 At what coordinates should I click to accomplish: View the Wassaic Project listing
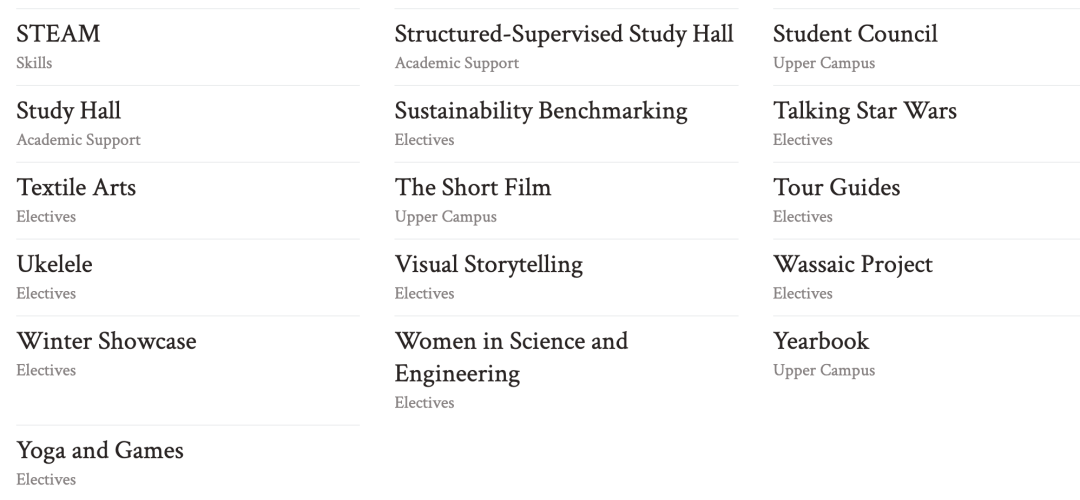point(853,264)
